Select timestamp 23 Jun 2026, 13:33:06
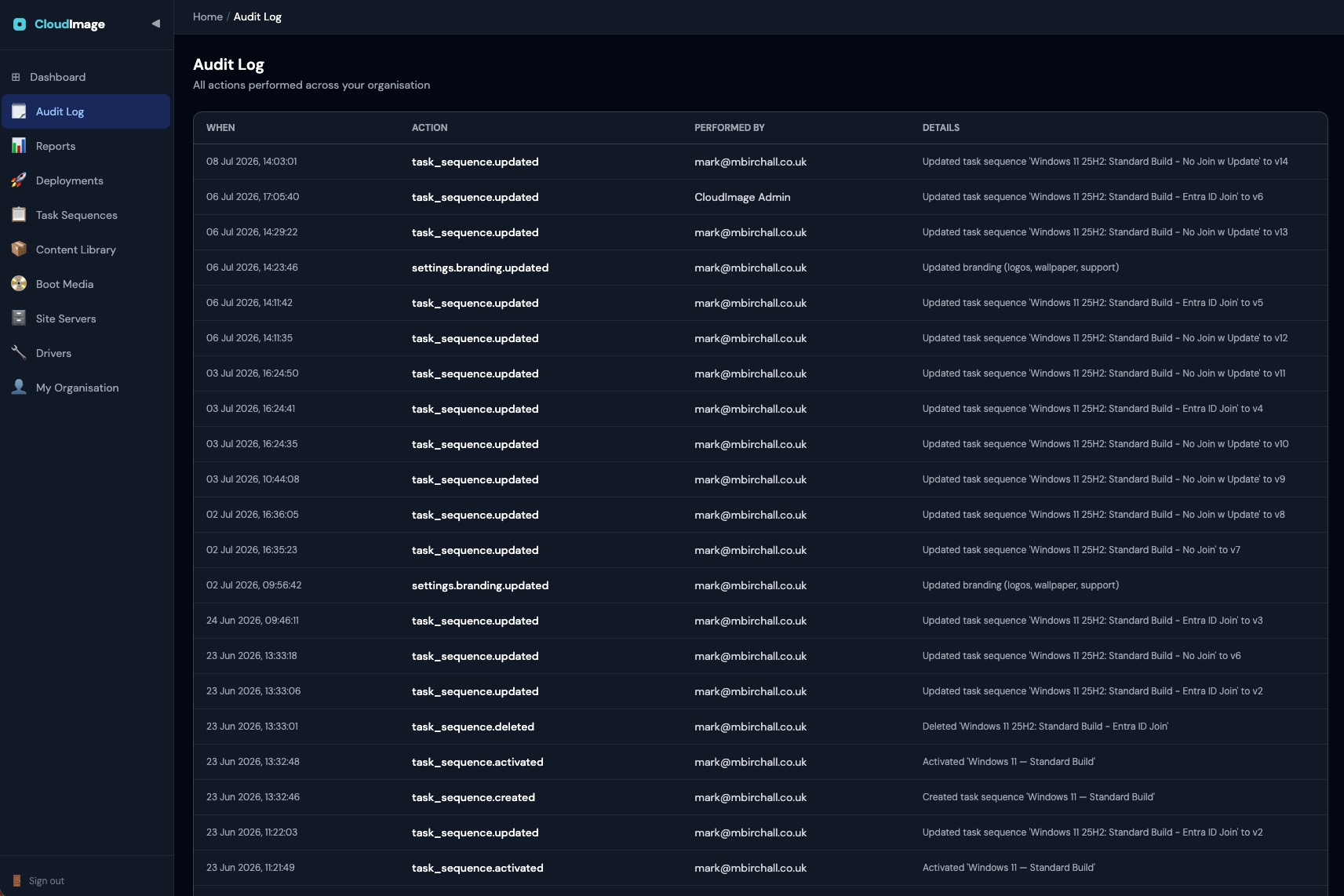This screenshot has height=896, width=1344. (x=253, y=691)
